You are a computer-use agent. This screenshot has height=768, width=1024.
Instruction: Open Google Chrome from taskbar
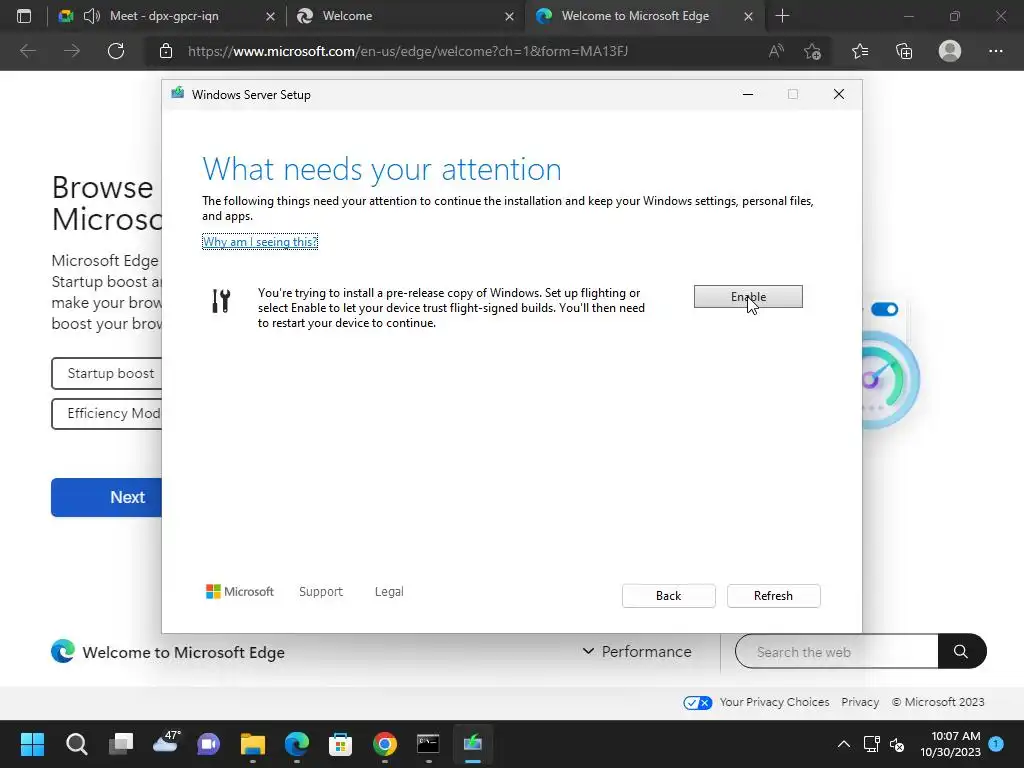tap(385, 744)
